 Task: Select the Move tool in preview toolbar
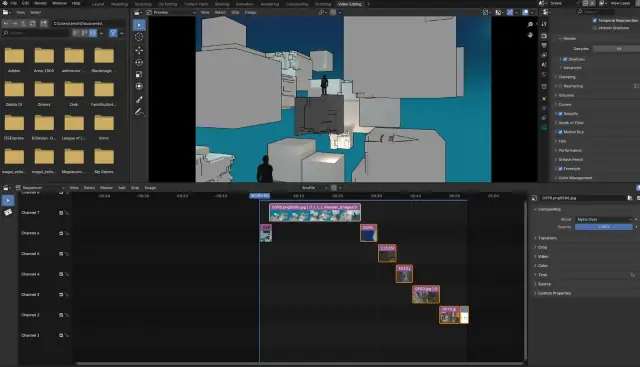tap(139, 50)
